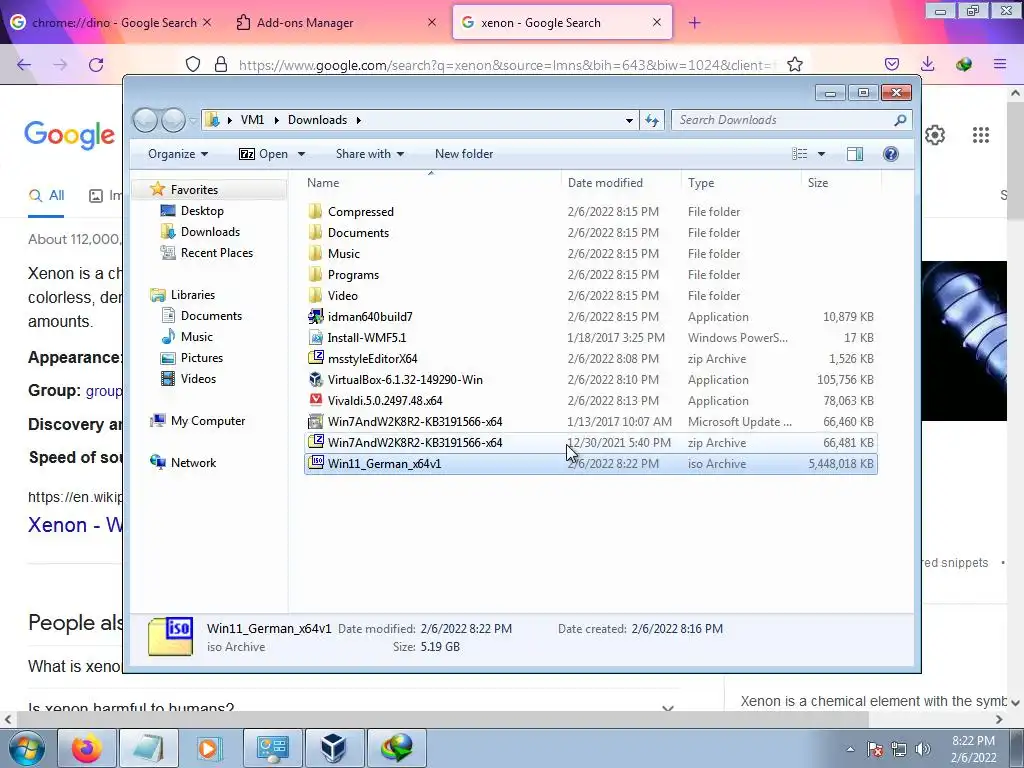Open Google search settings gear
This screenshot has width=1024, height=768.
click(x=935, y=135)
